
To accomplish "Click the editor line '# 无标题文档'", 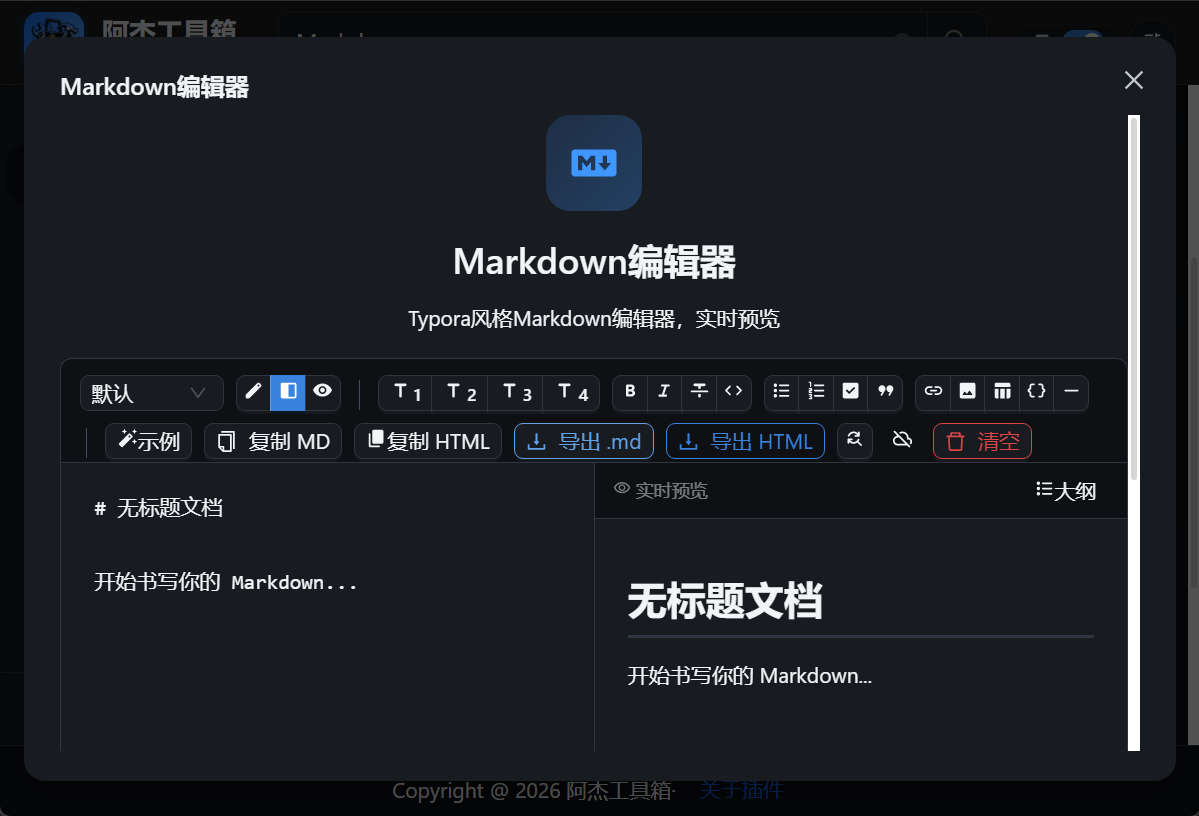I will pyautogui.click(x=158, y=508).
